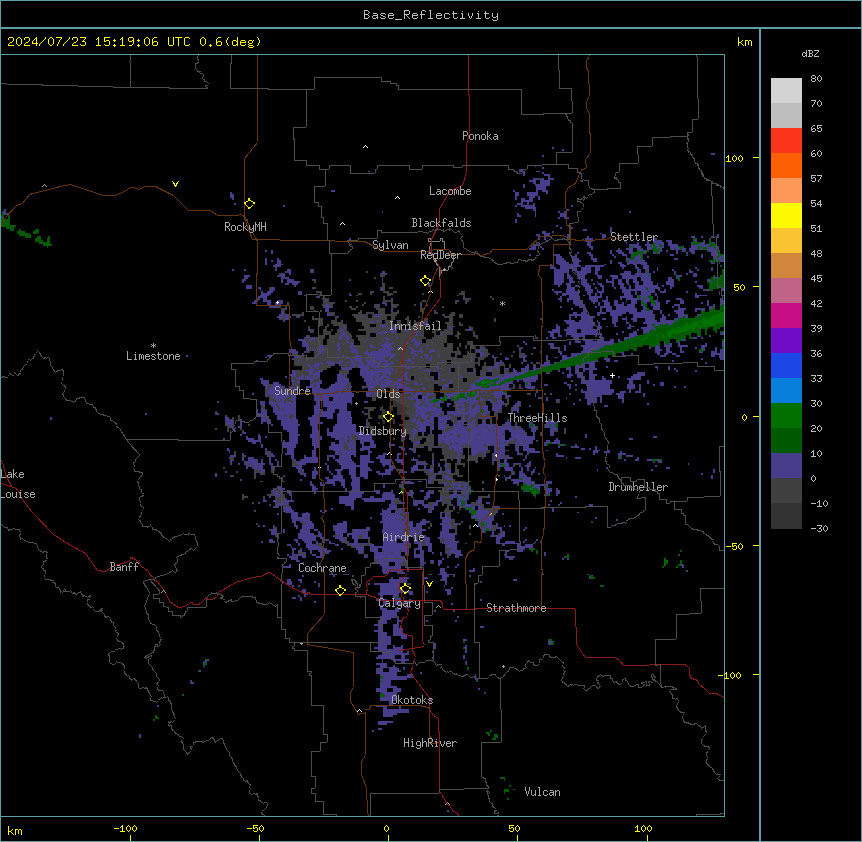Click the yellow diamond marker below Cochrane
862x842 pixels.
click(340, 590)
